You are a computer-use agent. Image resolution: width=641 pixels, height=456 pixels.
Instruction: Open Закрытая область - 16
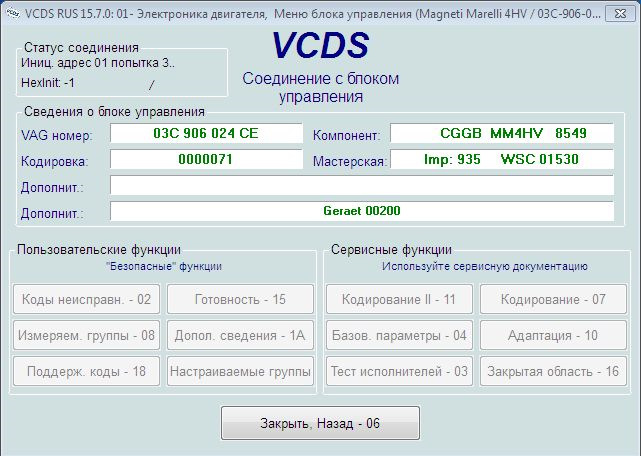[553, 371]
